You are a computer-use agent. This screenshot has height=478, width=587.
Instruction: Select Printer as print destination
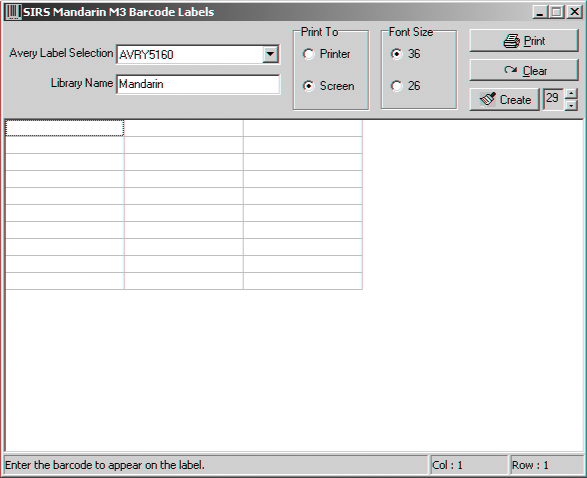(309, 54)
